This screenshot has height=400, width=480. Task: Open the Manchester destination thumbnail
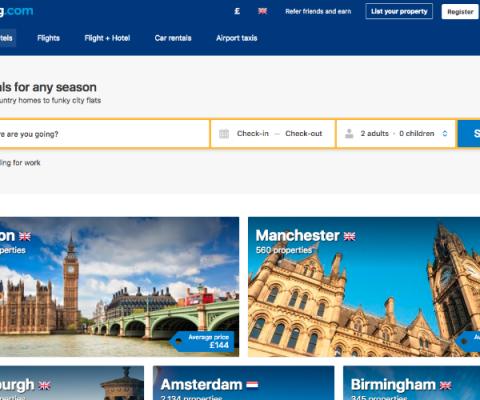point(364,287)
